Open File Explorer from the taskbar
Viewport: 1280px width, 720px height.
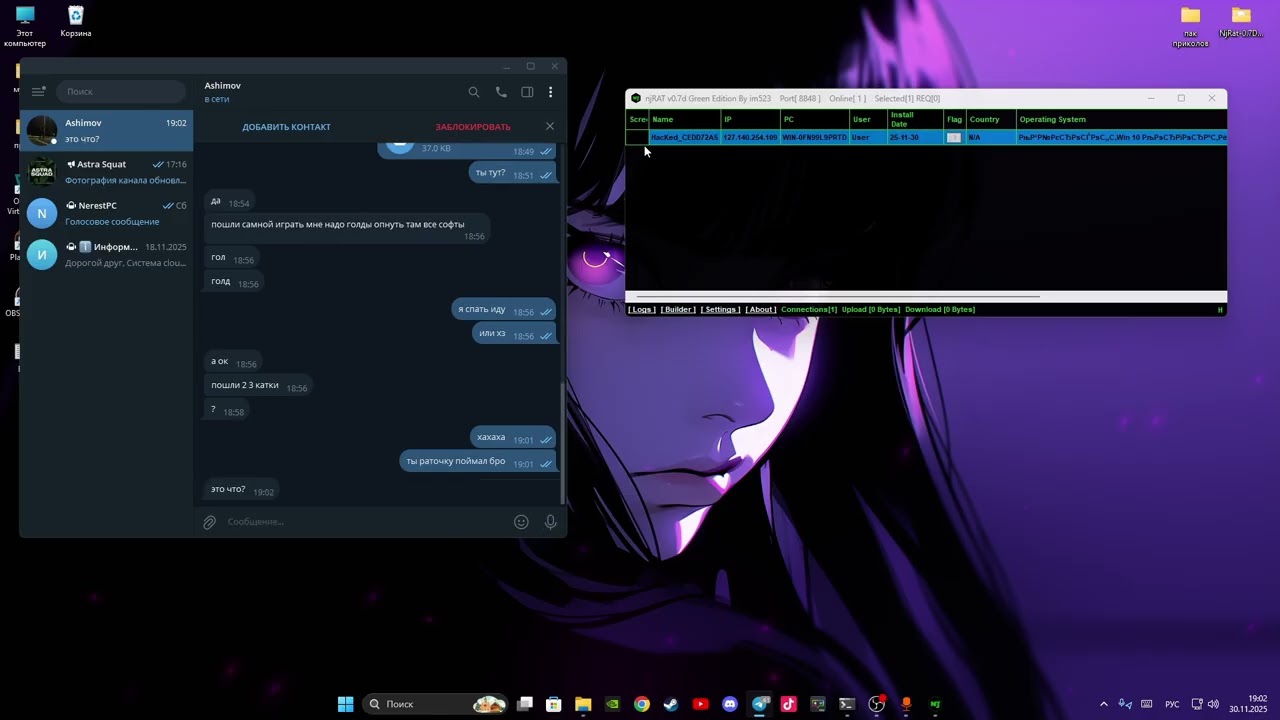(x=583, y=704)
